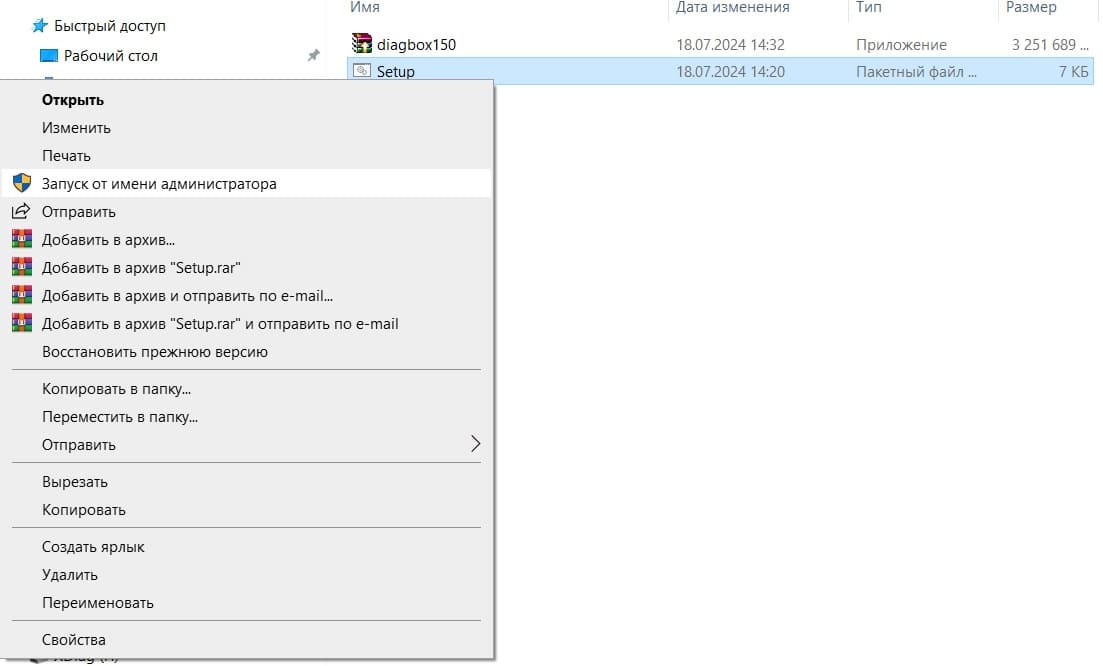Sort by Дата изменения column header
1103x666 pixels.
click(732, 8)
